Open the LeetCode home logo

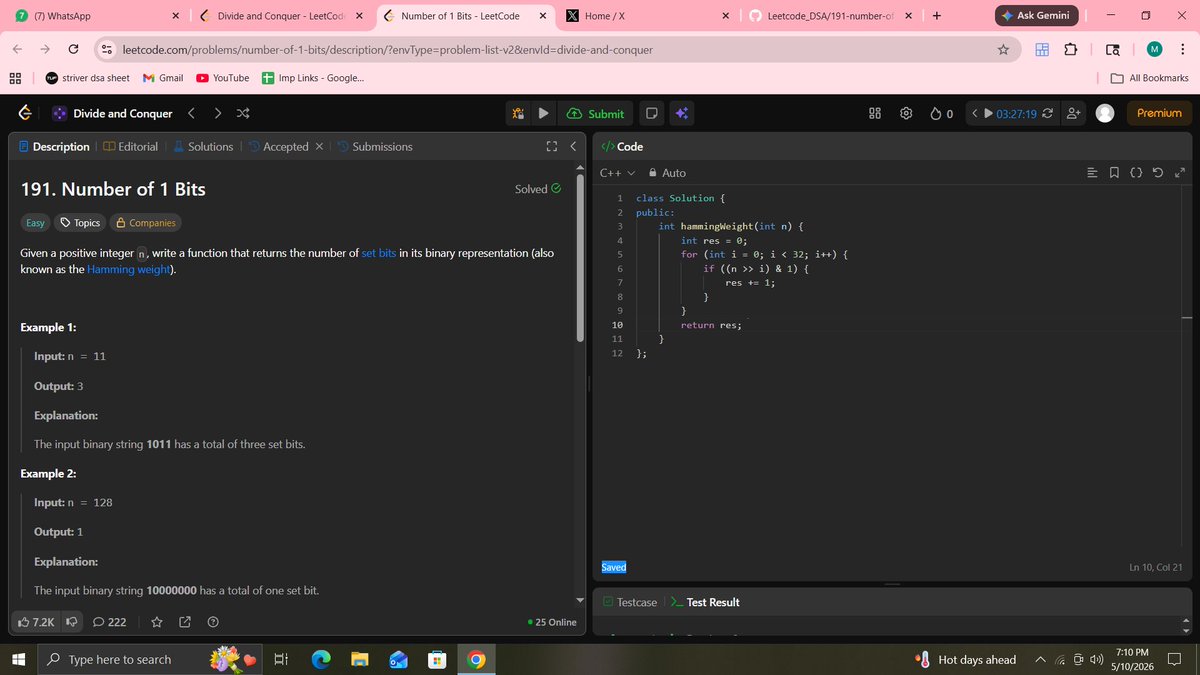(x=26, y=113)
